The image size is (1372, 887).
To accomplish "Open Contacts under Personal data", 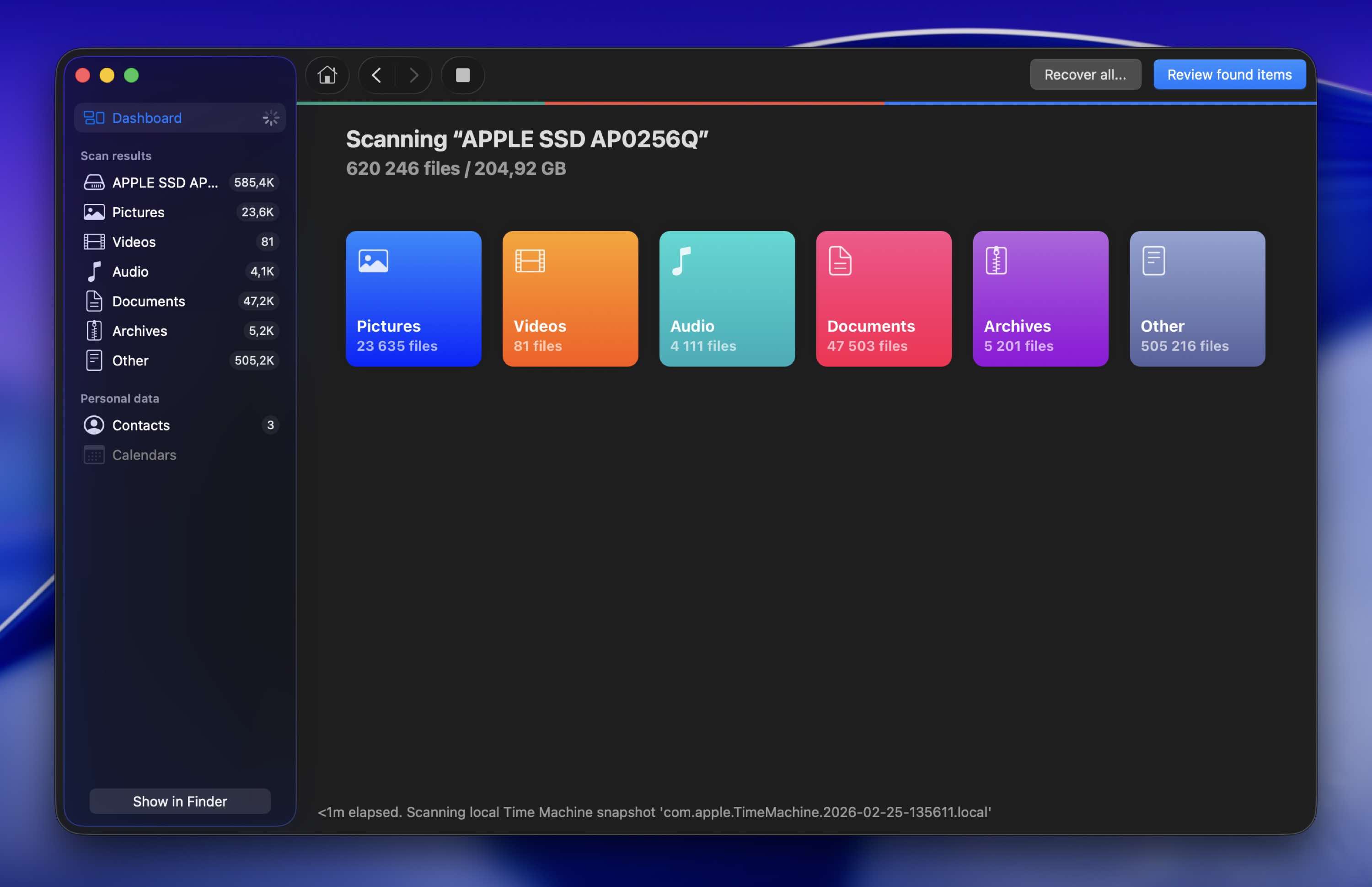I will point(140,425).
